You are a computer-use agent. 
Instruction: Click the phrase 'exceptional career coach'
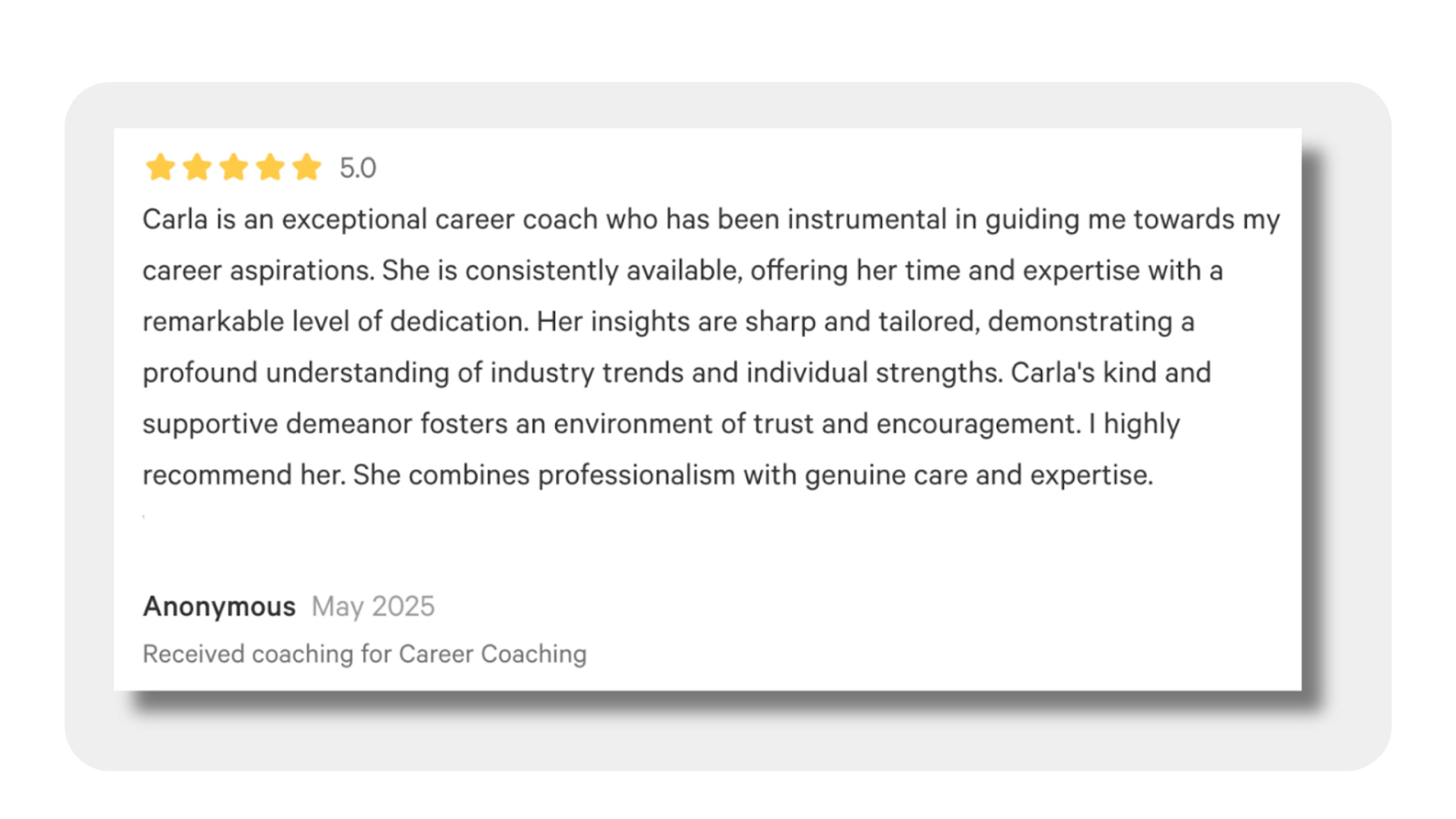click(x=440, y=219)
